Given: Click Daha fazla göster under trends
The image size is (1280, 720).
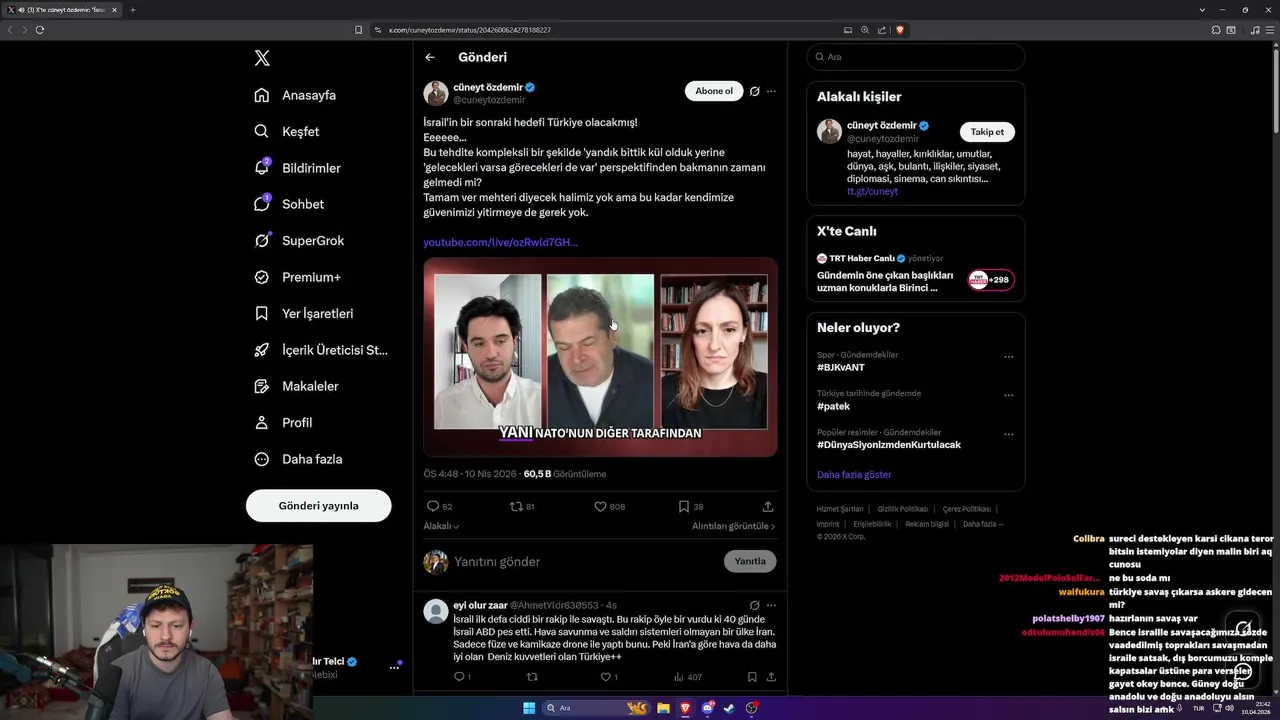Looking at the screenshot, I should point(854,475).
